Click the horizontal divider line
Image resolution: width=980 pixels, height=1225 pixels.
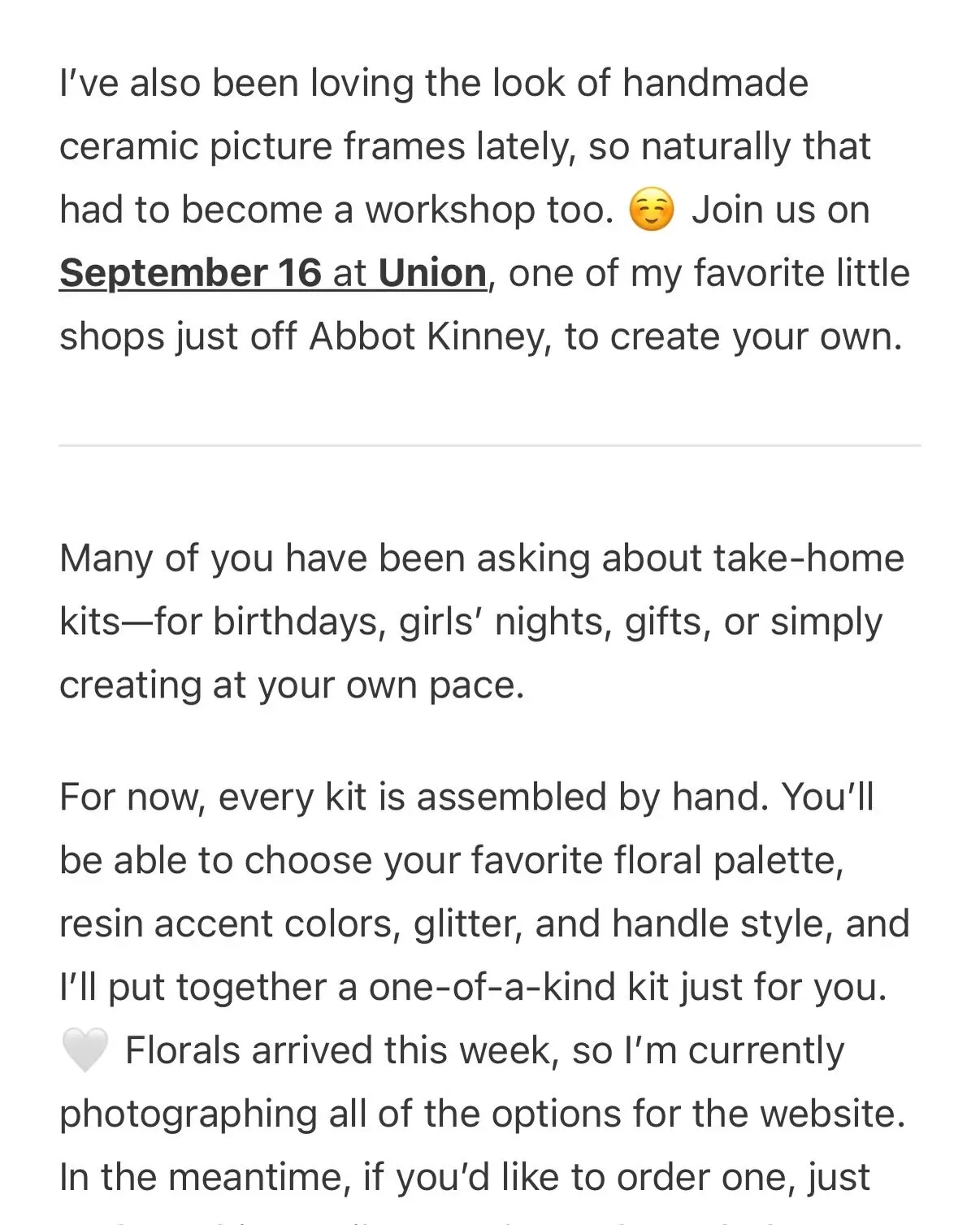(490, 445)
